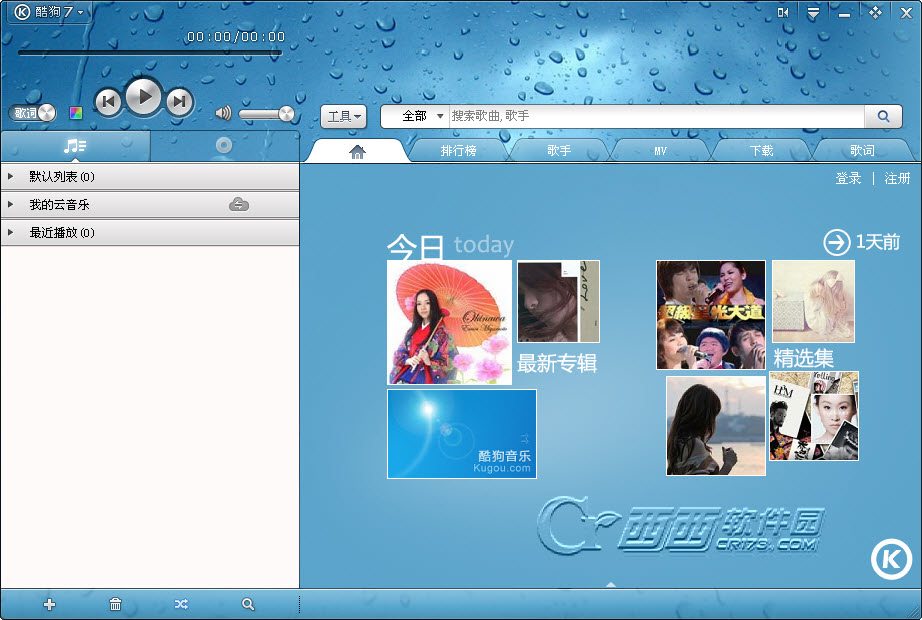Viewport: 922px width, 620px height.
Task: Click the cloud sync icon
Action: (239, 204)
